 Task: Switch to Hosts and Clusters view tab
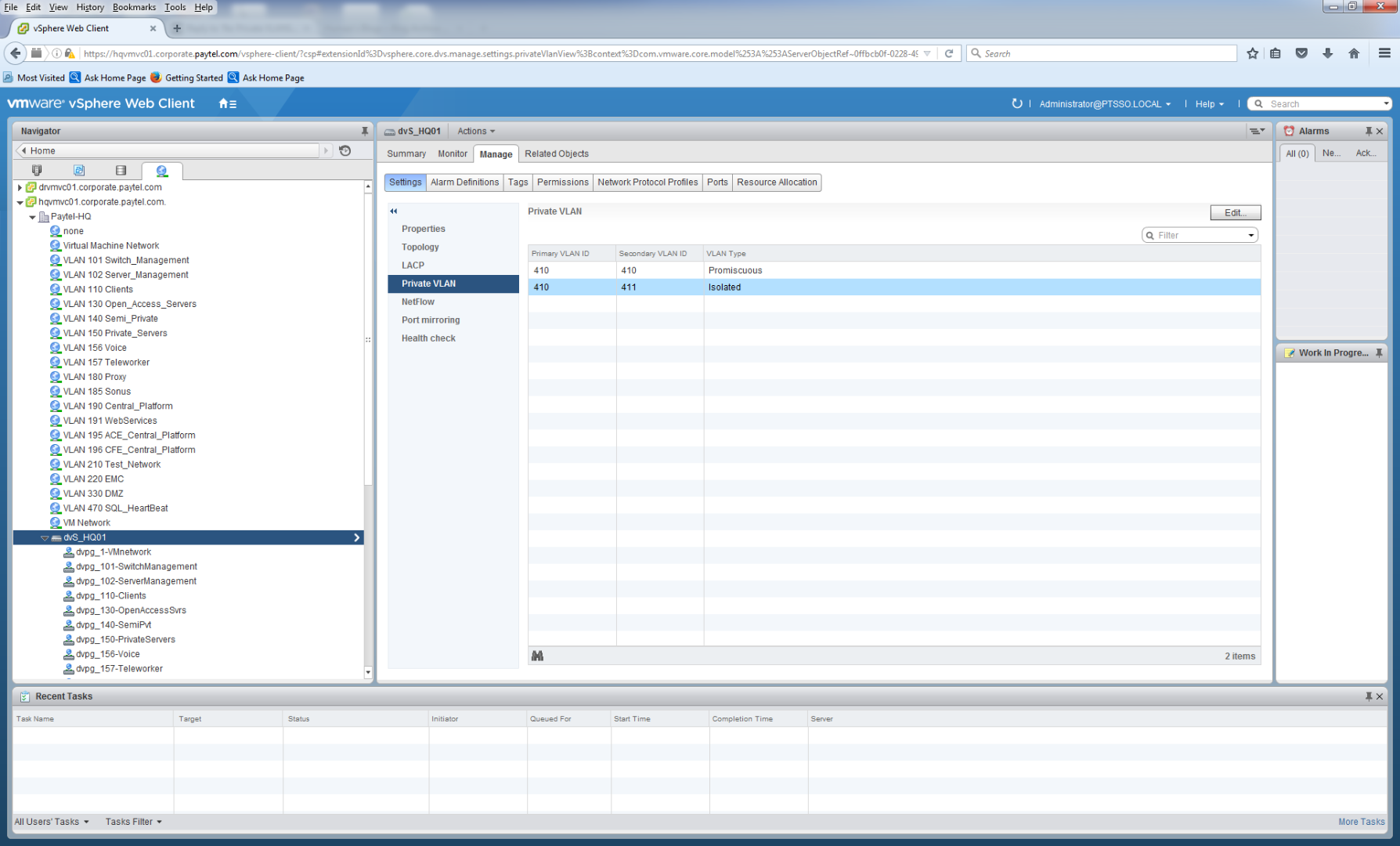37,170
